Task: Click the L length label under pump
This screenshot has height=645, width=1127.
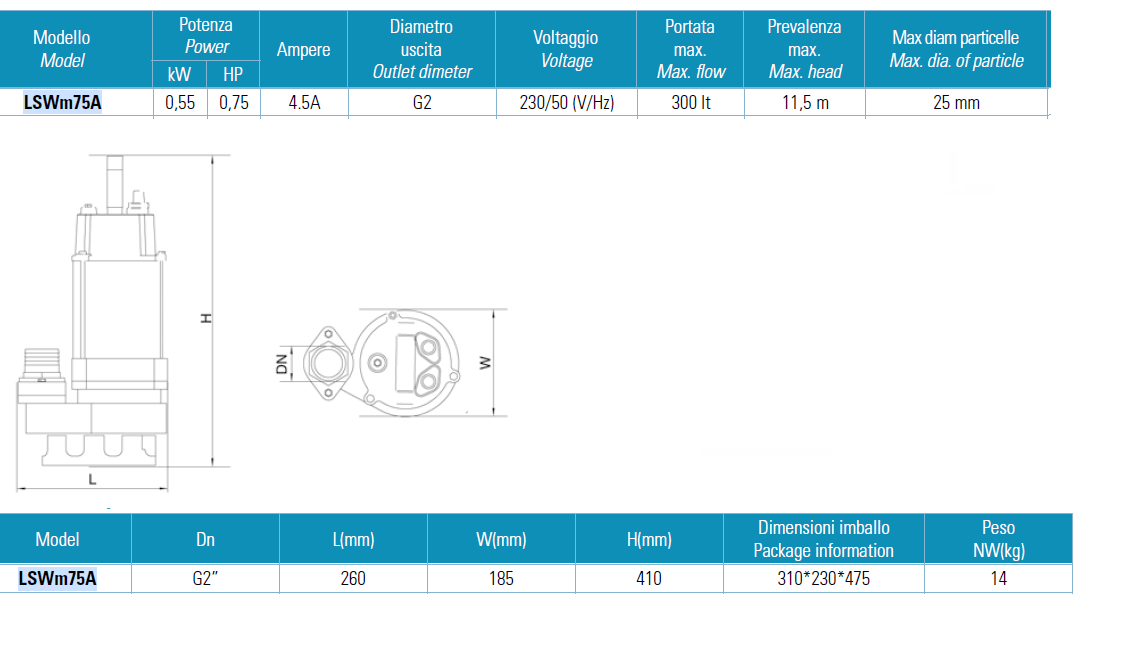Action: pos(92,480)
